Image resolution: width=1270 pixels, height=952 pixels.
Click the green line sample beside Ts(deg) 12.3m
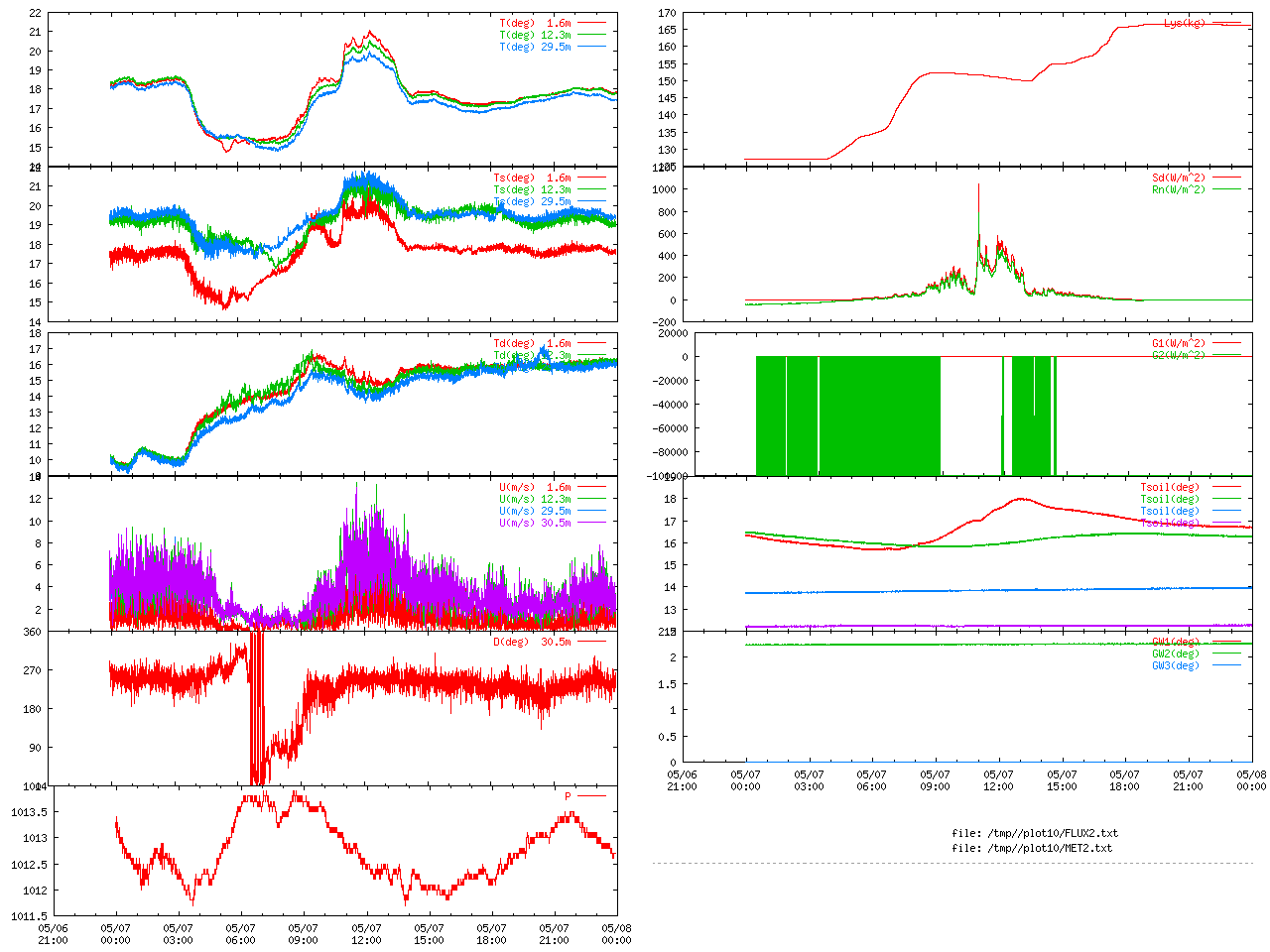[x=591, y=189]
